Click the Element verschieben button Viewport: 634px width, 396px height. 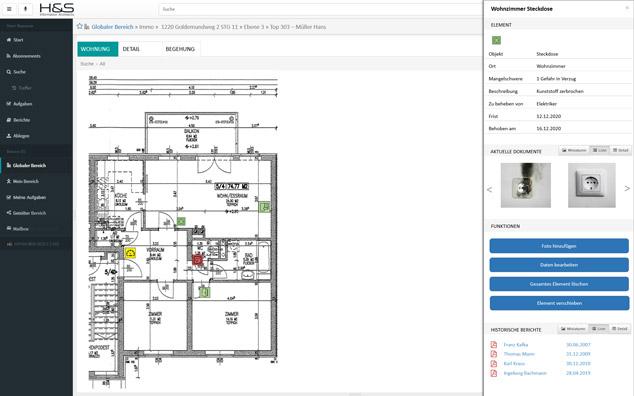559,303
